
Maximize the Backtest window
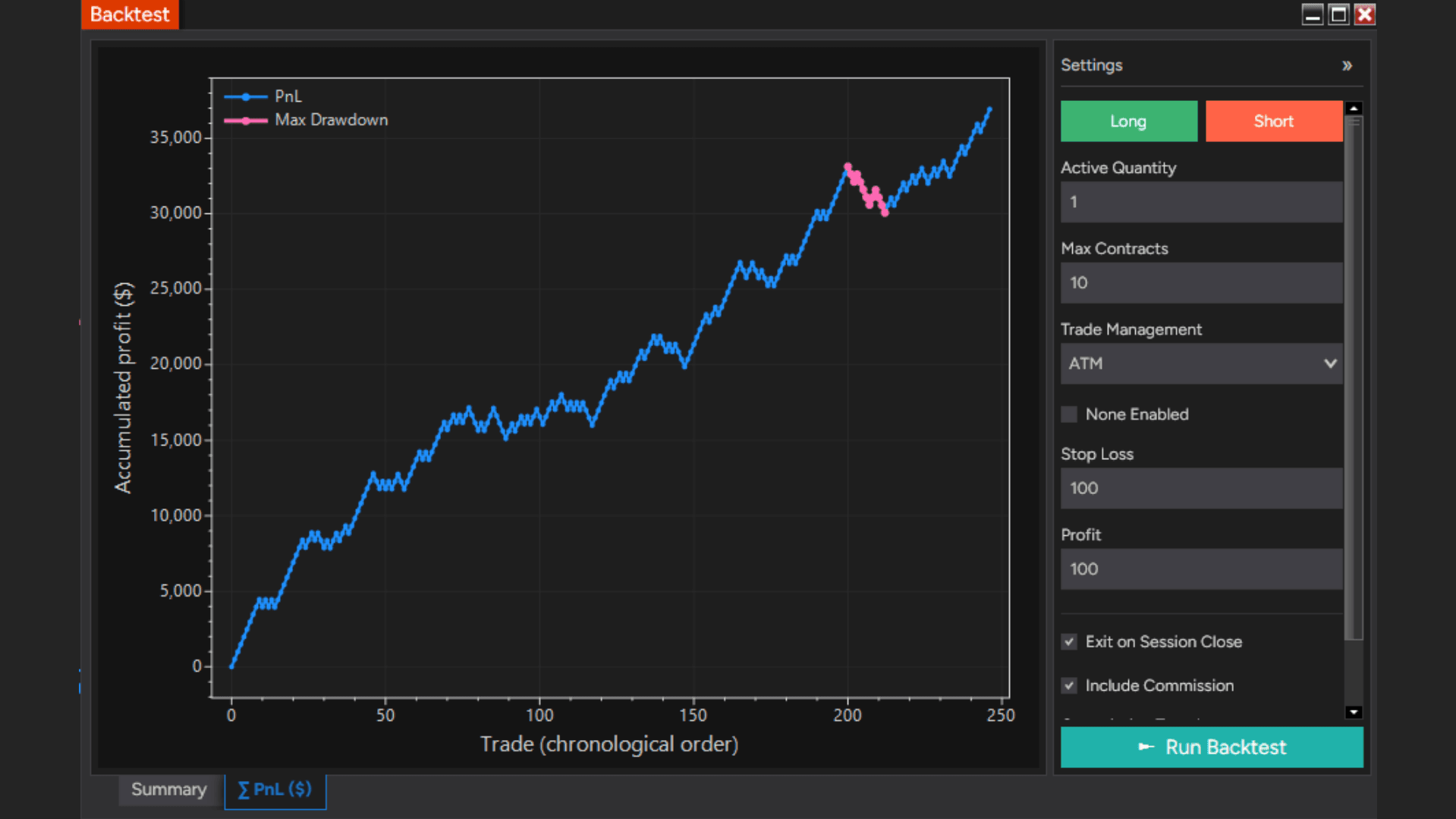coord(1338,14)
